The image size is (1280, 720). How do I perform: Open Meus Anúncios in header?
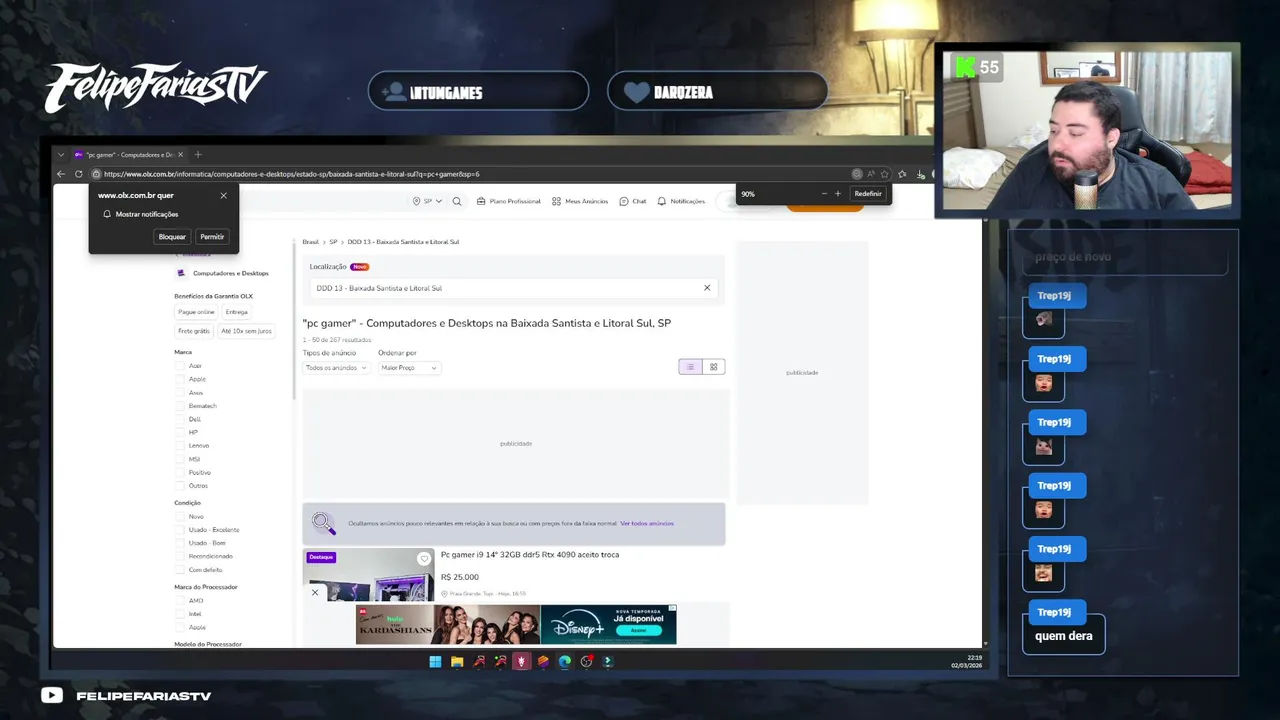click(x=580, y=201)
